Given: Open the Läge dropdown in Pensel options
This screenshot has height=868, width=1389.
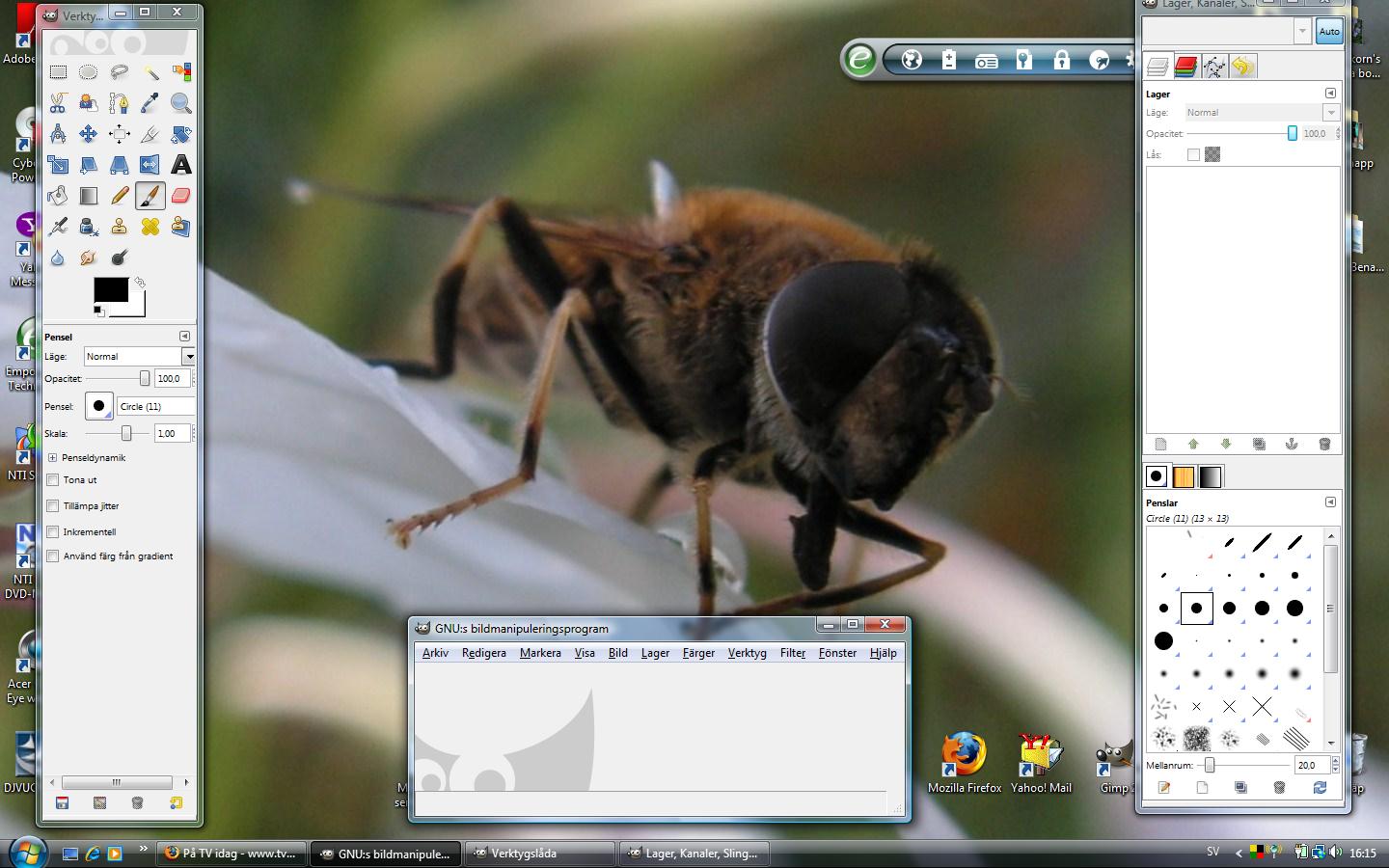Looking at the screenshot, I should (189, 357).
